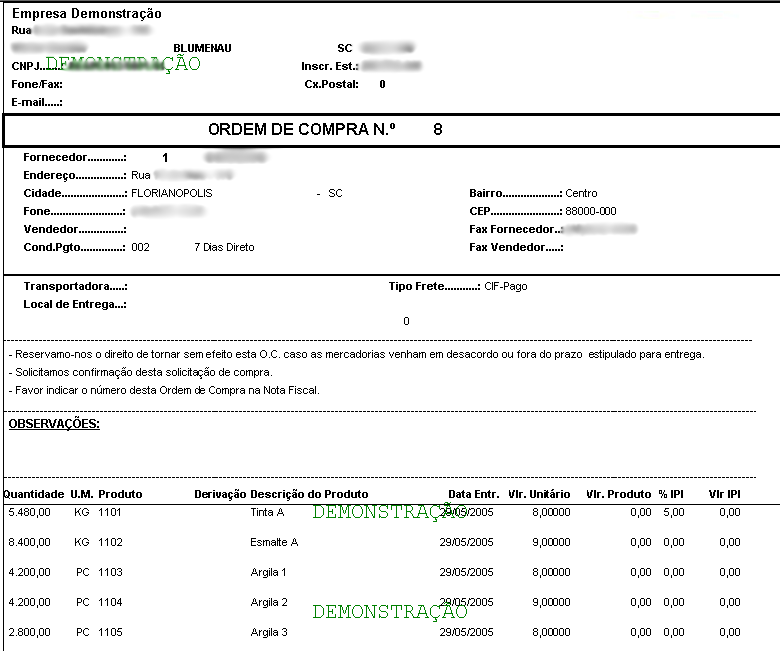Click the 'OBSERVAÇÕES:' heading

point(54,424)
